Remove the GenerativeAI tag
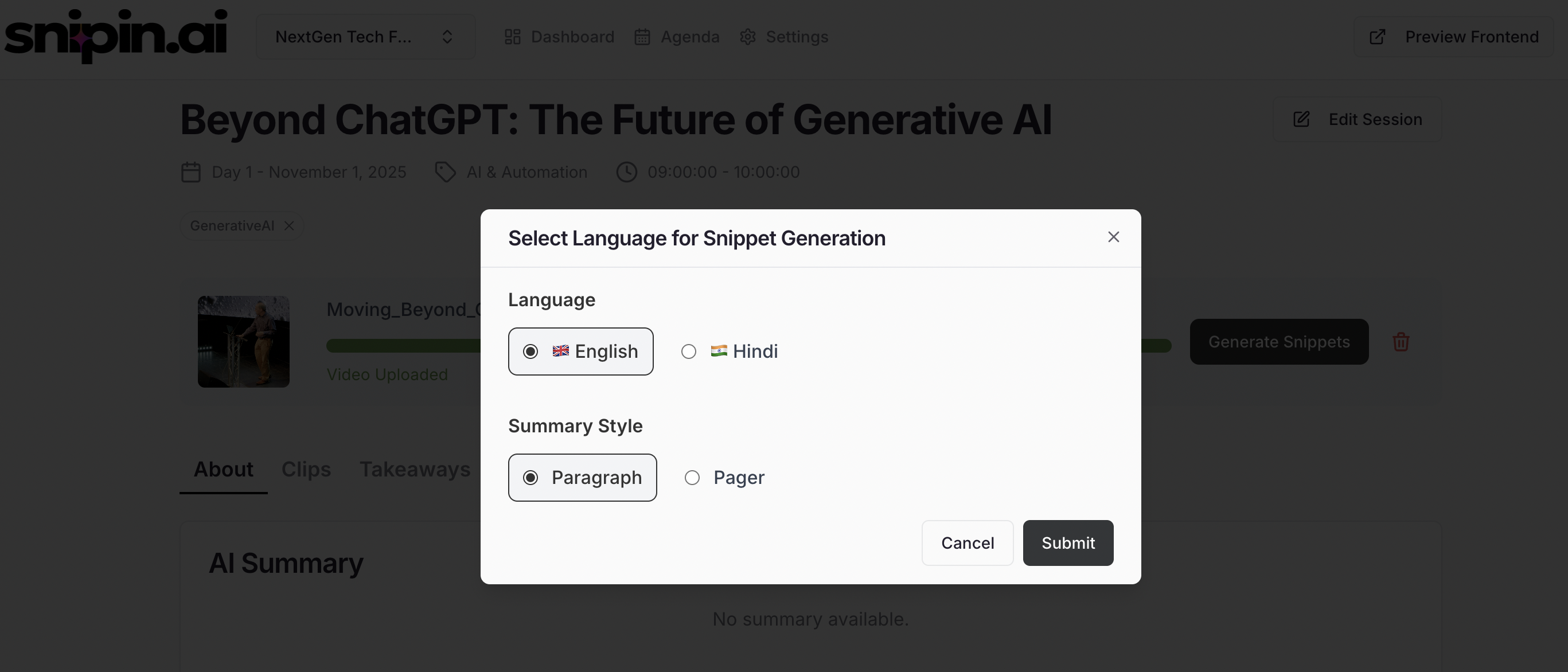The width and height of the screenshot is (1568, 672). (x=289, y=226)
